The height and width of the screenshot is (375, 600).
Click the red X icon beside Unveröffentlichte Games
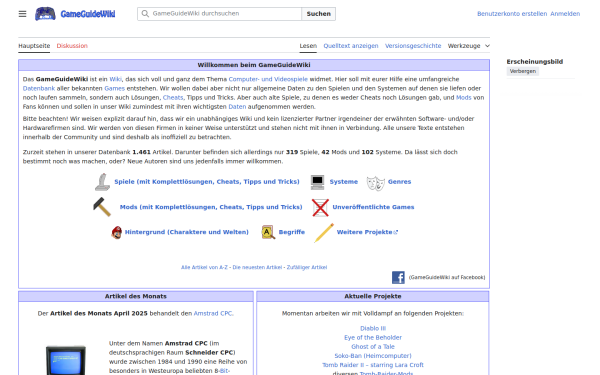coord(320,207)
